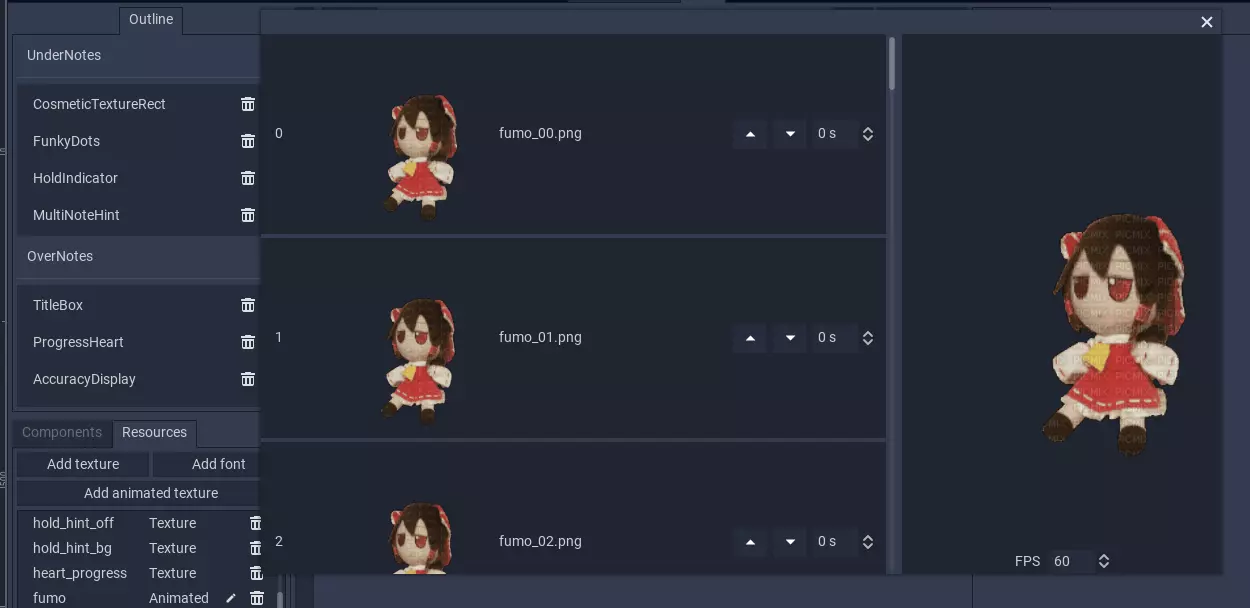Delete the CosmeticTextureRect component

(x=248, y=104)
